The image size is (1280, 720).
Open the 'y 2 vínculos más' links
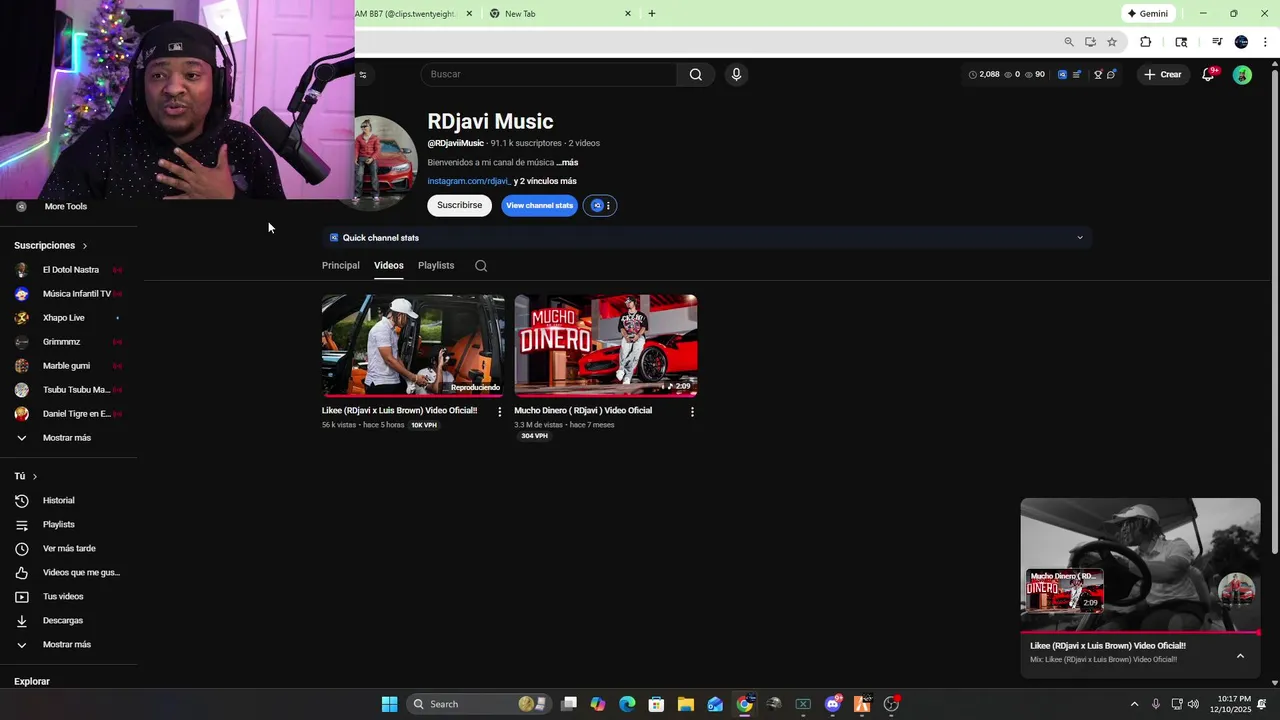[x=545, y=181]
